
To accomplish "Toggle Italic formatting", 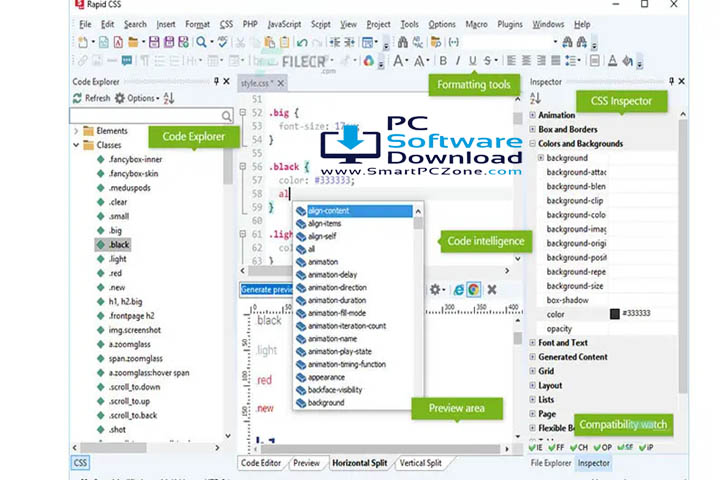I will pos(457,61).
